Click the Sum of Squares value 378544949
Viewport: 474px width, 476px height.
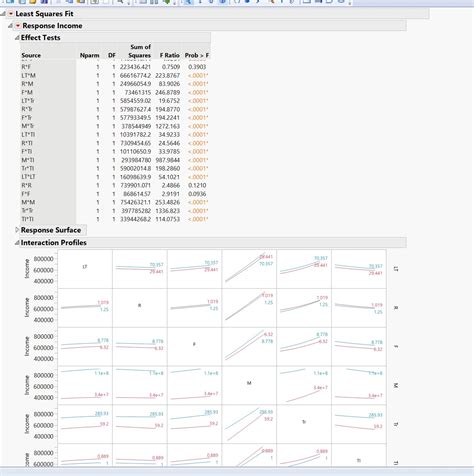136,126
